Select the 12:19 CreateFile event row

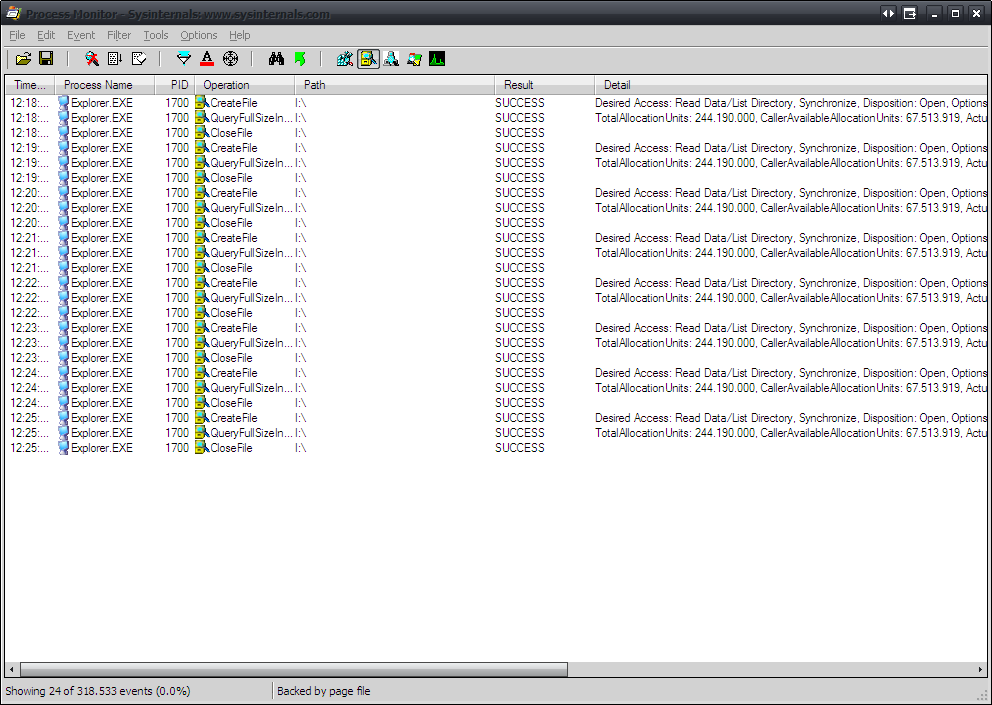click(x=496, y=148)
